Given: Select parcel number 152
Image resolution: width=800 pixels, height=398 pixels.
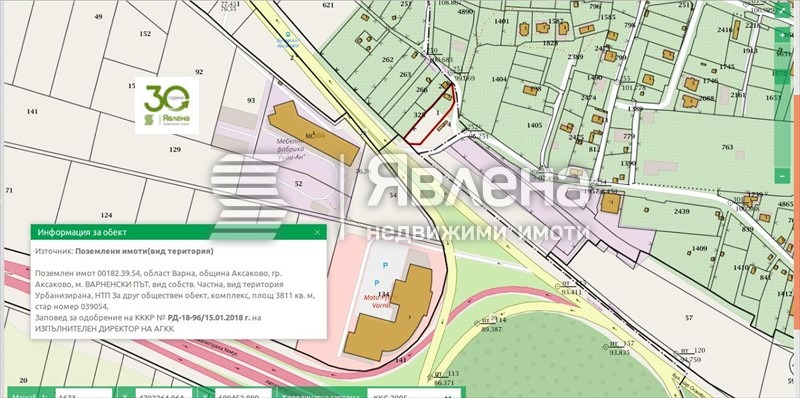Looking at the screenshot, I should pyautogui.click(x=145, y=34).
